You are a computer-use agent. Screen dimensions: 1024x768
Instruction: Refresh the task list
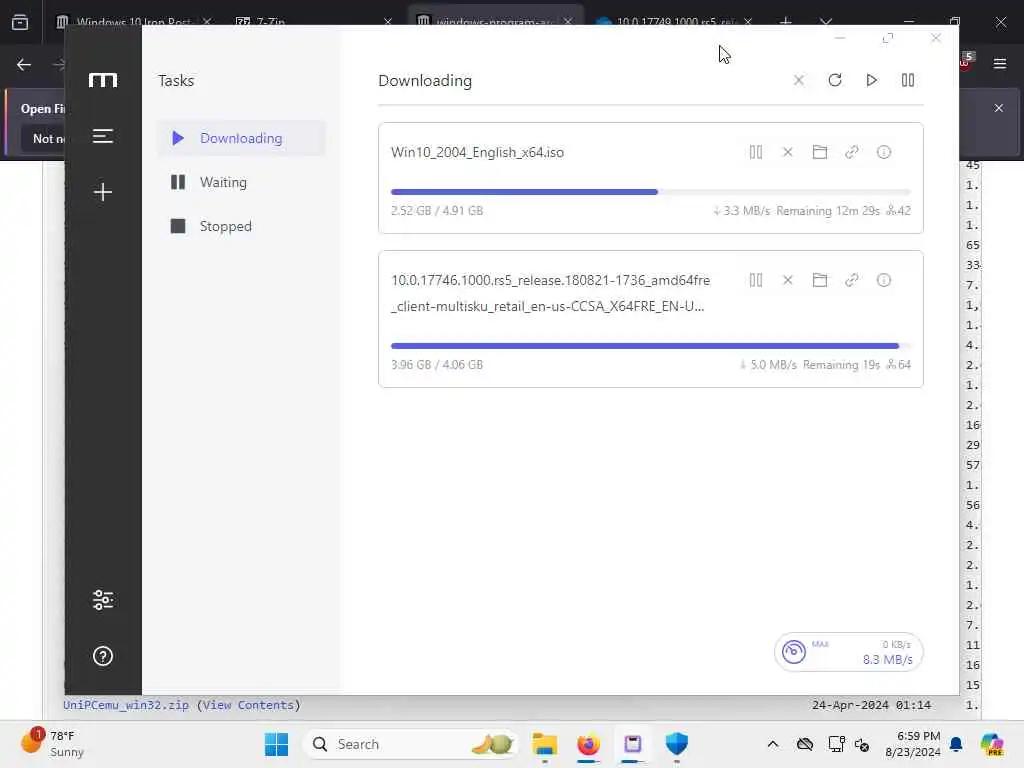coord(835,80)
